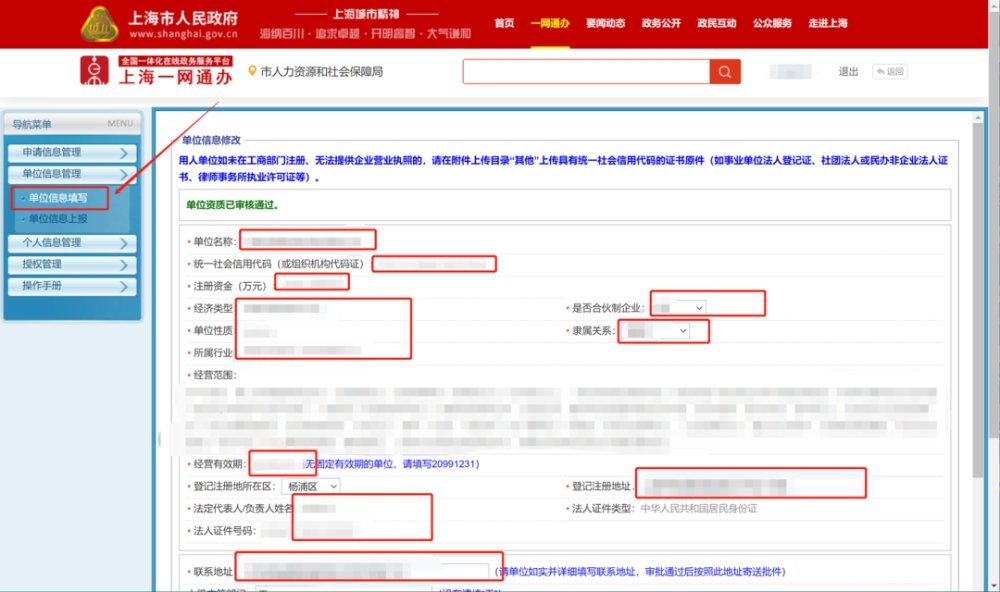Screen dimensions: 1000x592
Task: Select 单位信息填写 in the sidebar
Action: [59, 198]
